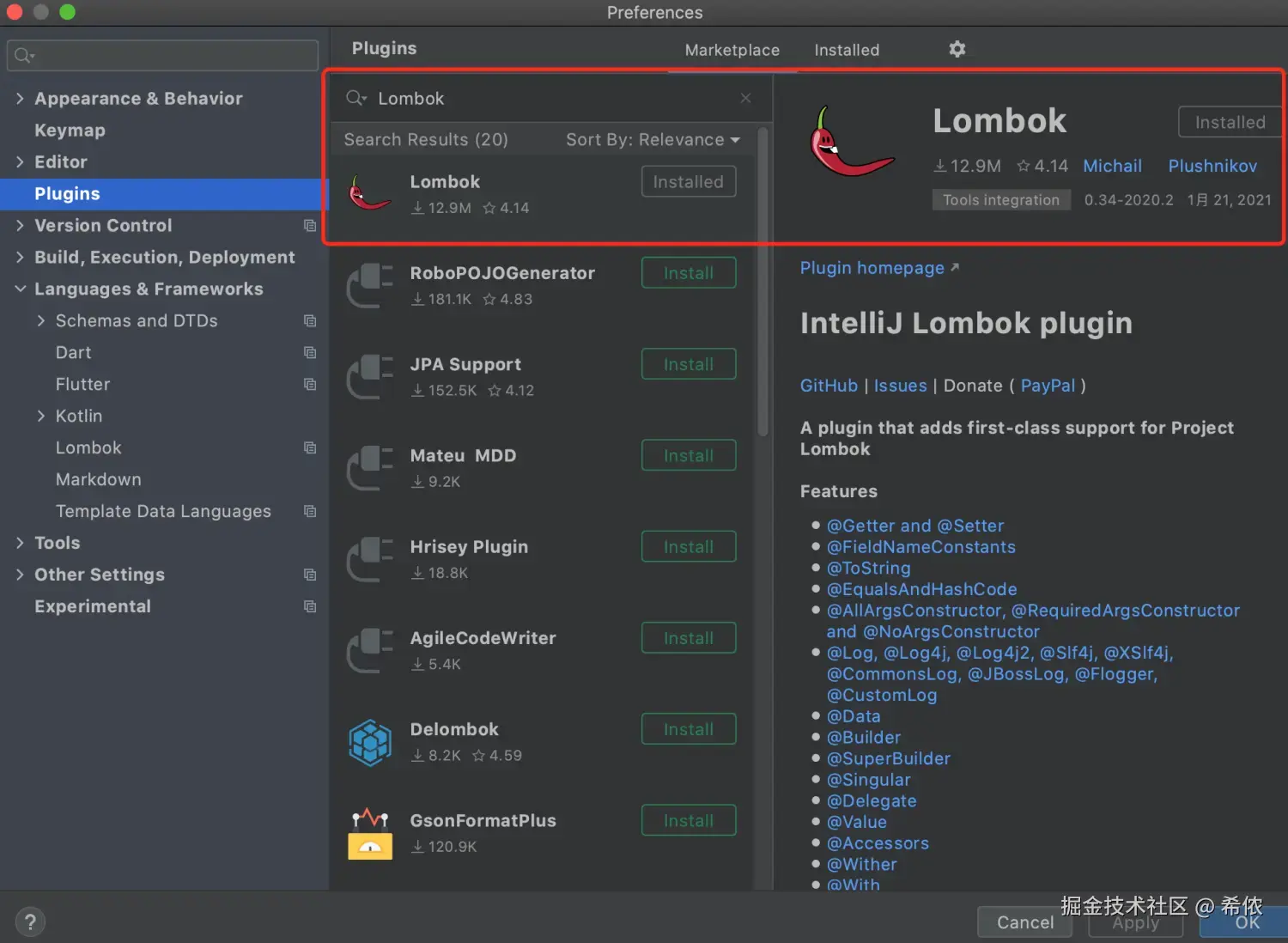The image size is (1288, 943).
Task: Open the Plushnikov author link
Action: point(1212,166)
